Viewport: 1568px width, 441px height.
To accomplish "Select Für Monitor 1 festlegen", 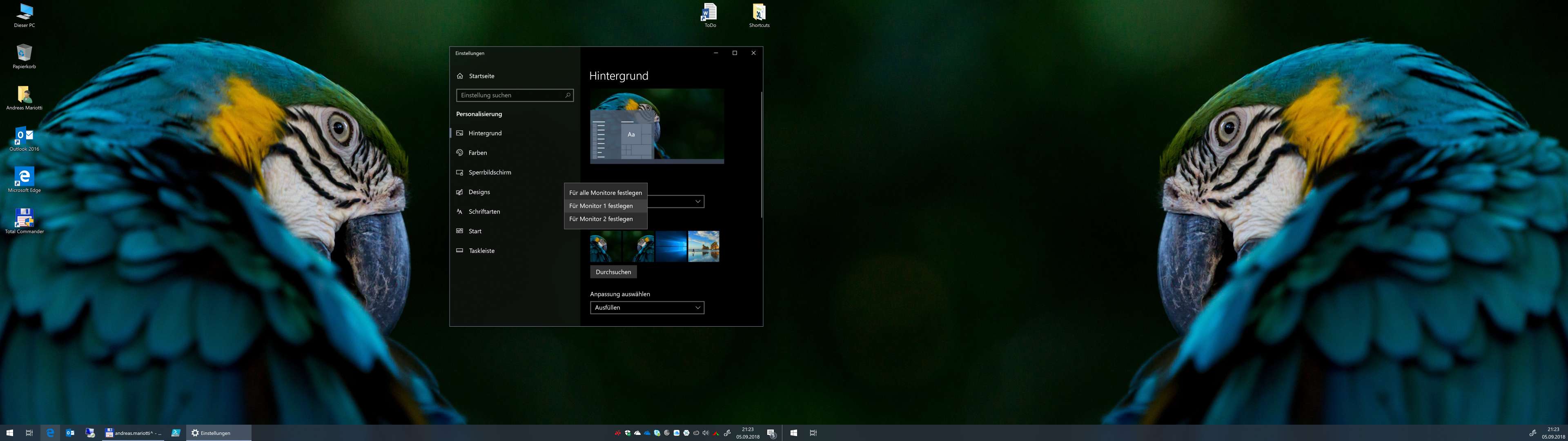I will coord(601,206).
